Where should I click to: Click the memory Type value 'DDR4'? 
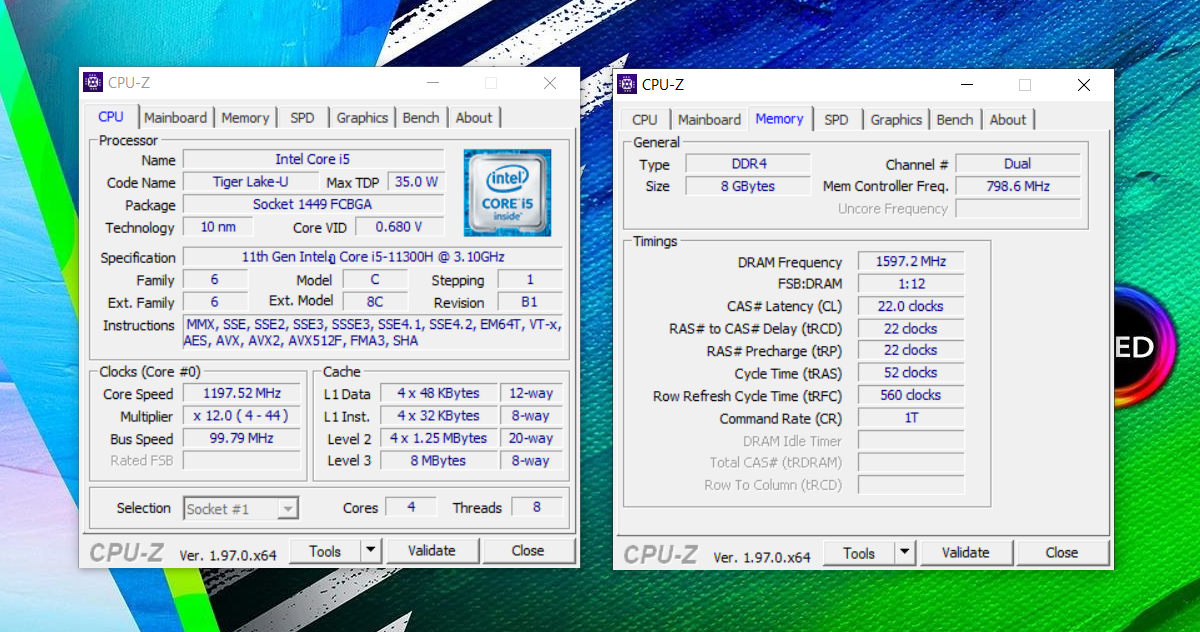pyautogui.click(x=747, y=164)
